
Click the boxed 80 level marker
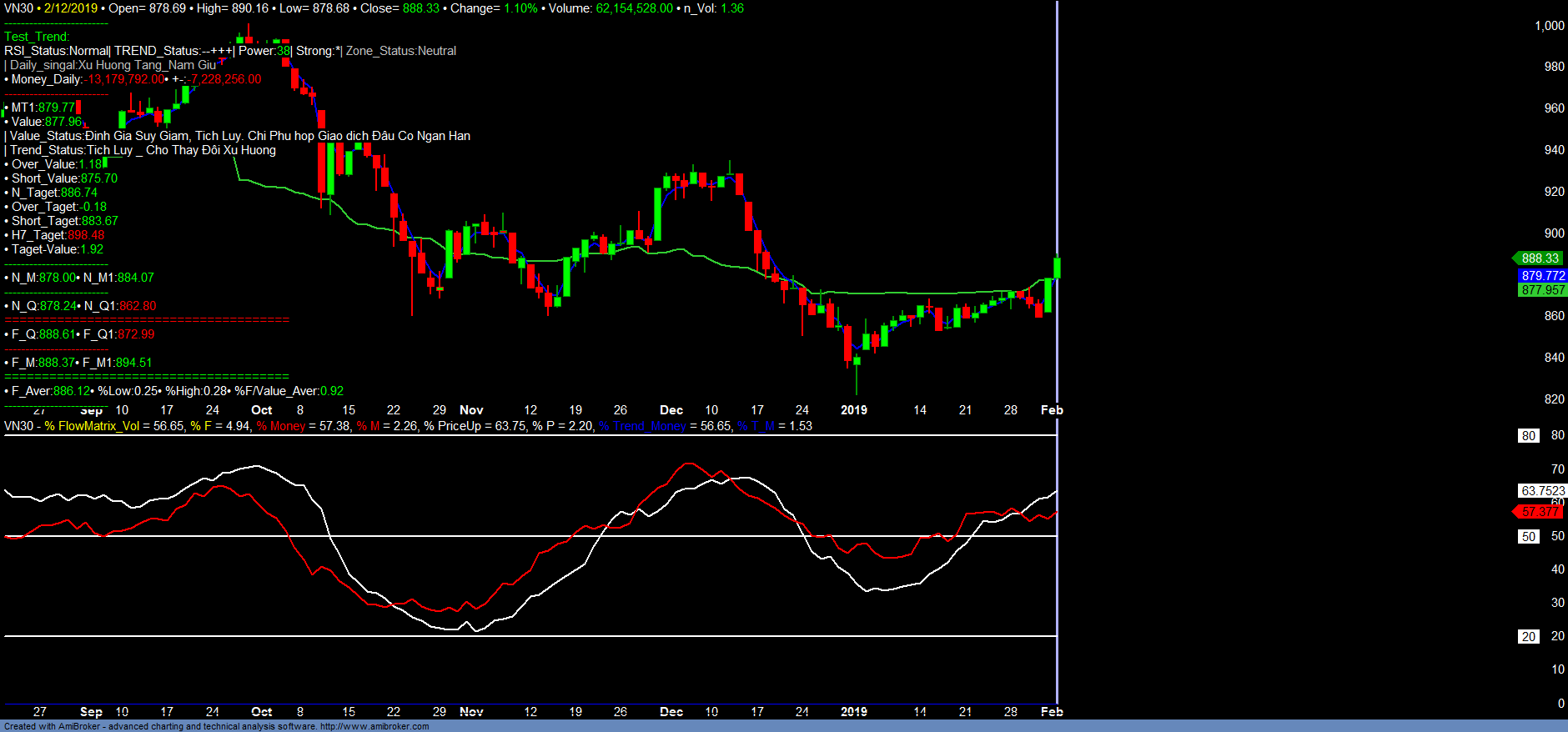tap(1528, 435)
